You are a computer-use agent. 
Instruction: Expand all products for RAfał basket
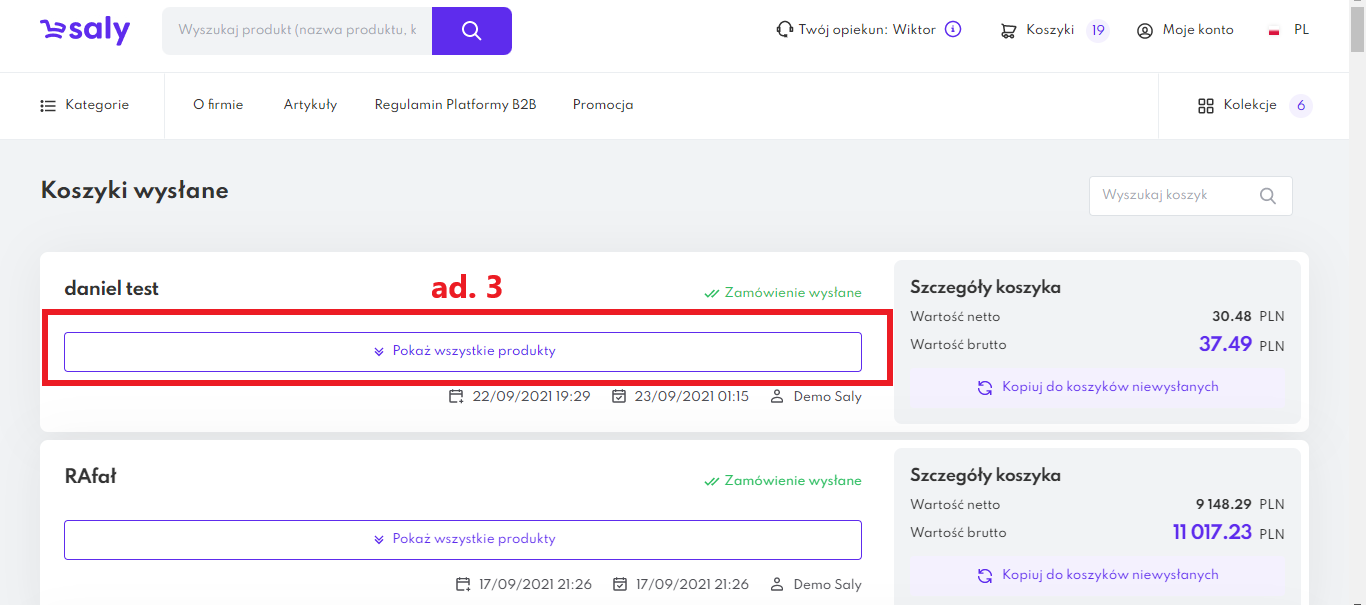463,540
